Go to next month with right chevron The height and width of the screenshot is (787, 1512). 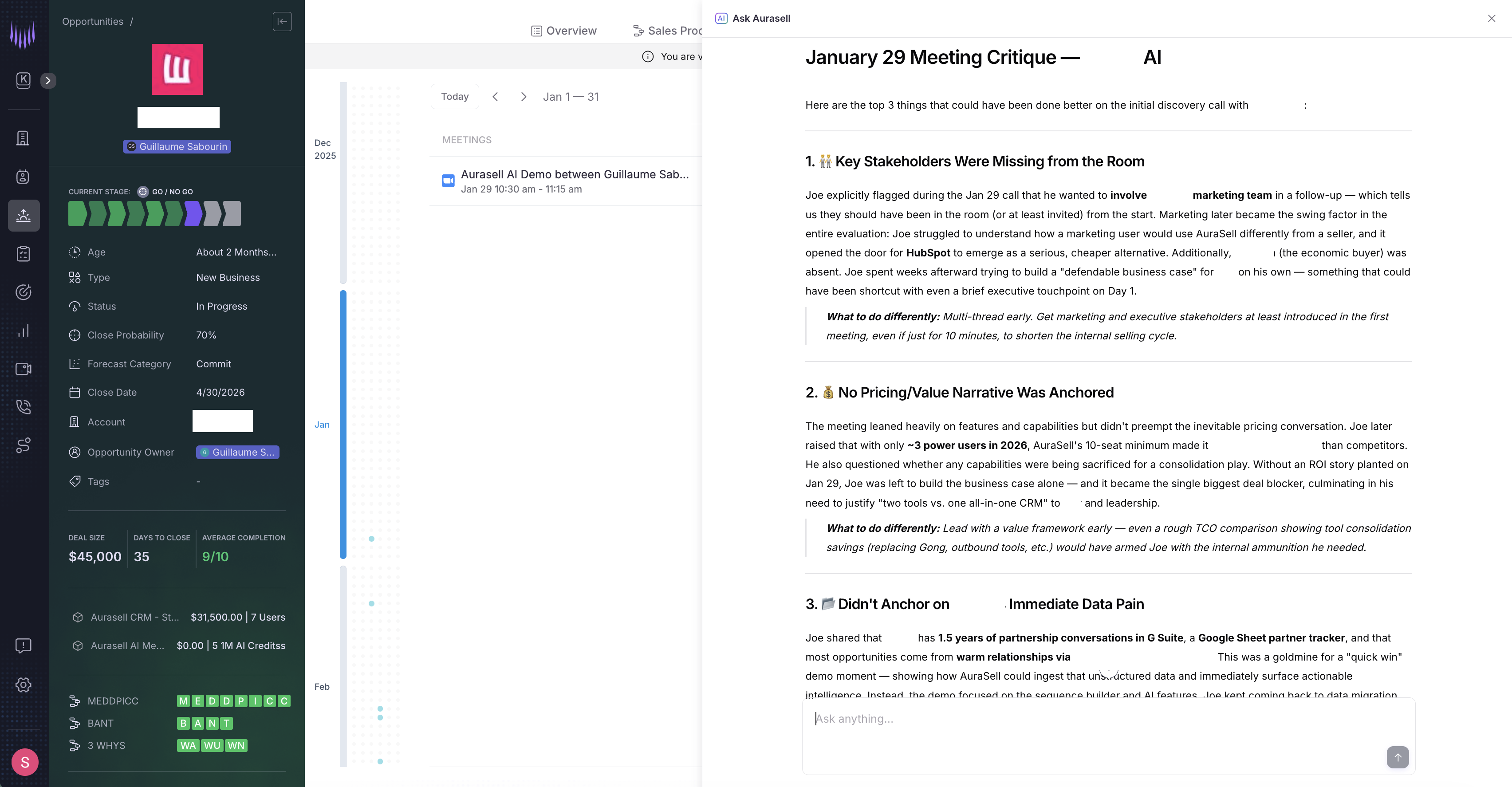[x=523, y=97]
